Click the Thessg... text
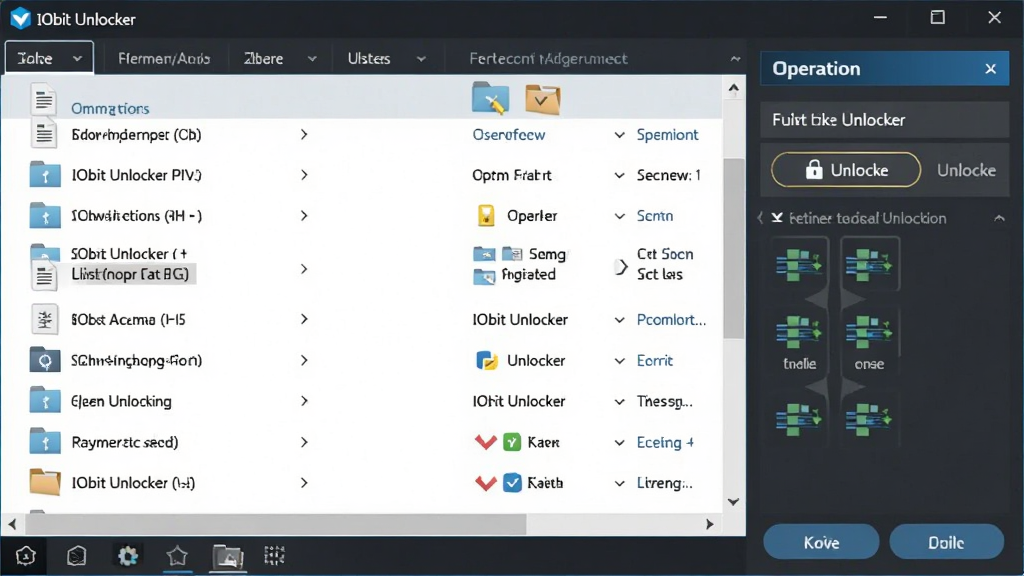 click(x=664, y=402)
